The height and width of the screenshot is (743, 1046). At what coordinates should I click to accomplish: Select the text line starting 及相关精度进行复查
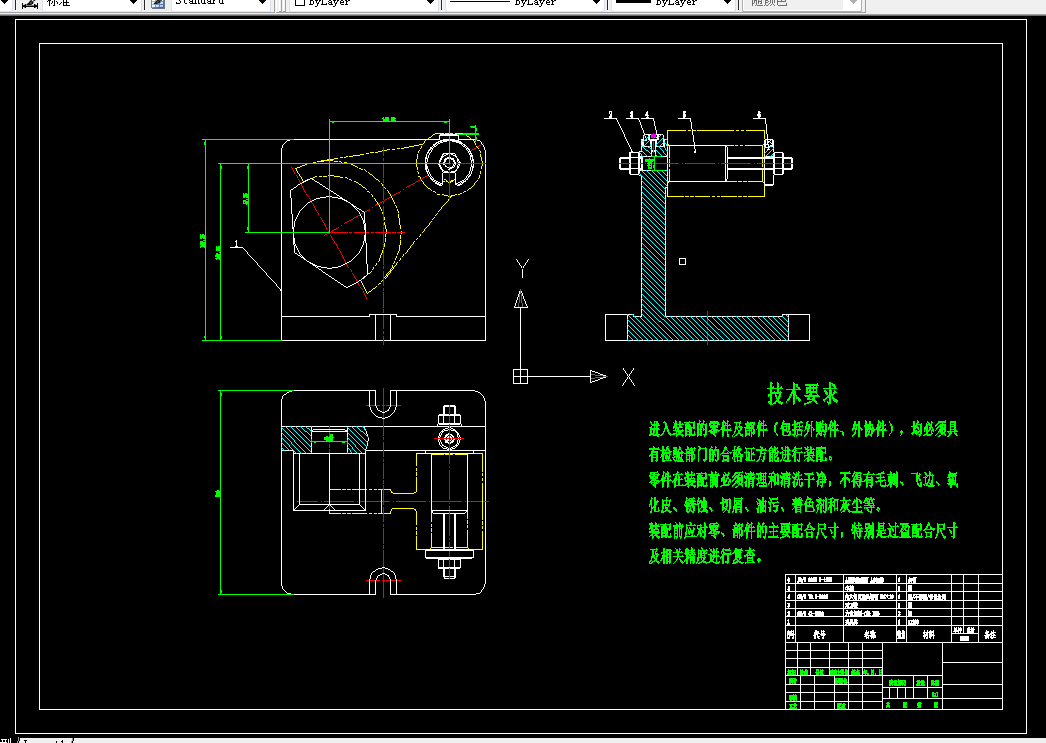click(x=705, y=556)
